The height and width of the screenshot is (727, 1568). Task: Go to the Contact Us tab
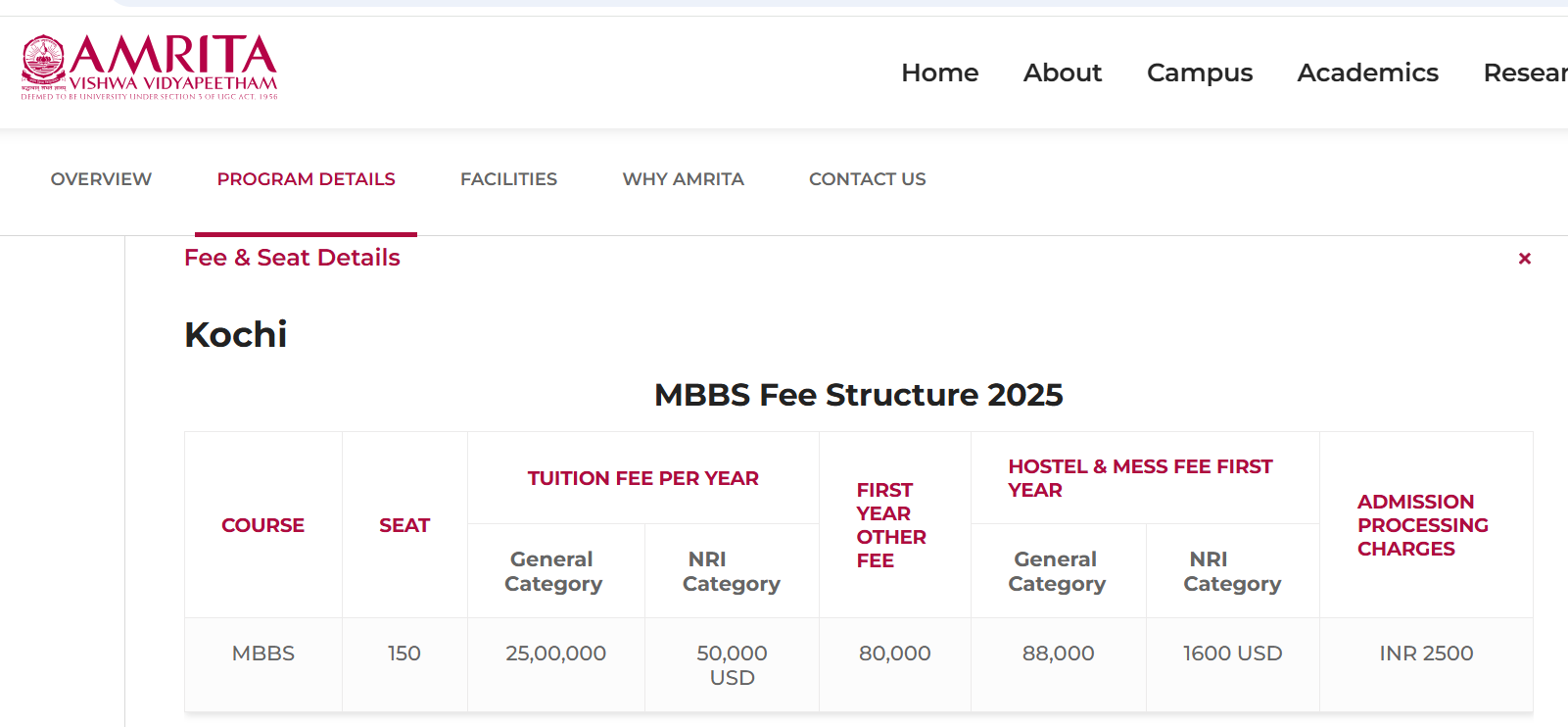point(867,179)
